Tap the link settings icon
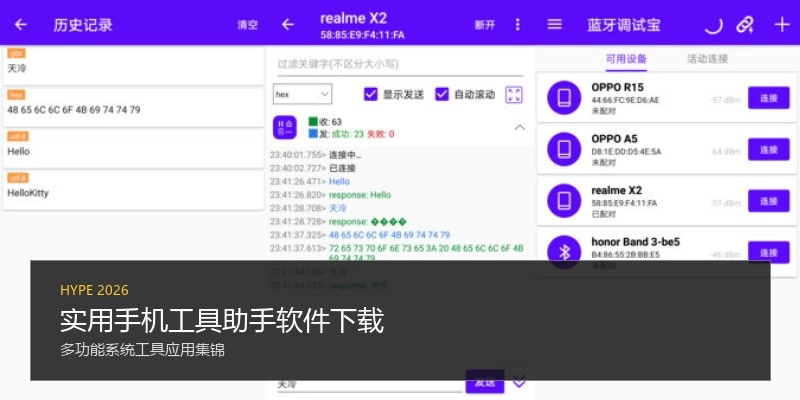This screenshot has width=800, height=400. pos(745,24)
